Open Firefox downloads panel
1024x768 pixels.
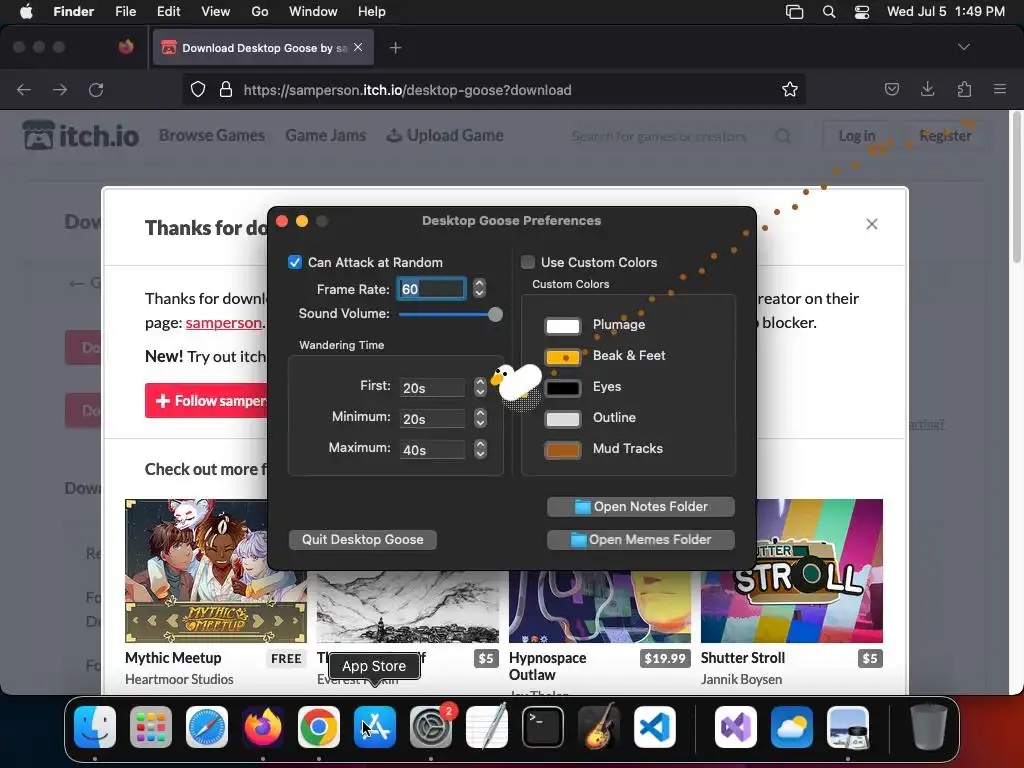pyautogui.click(x=927, y=89)
